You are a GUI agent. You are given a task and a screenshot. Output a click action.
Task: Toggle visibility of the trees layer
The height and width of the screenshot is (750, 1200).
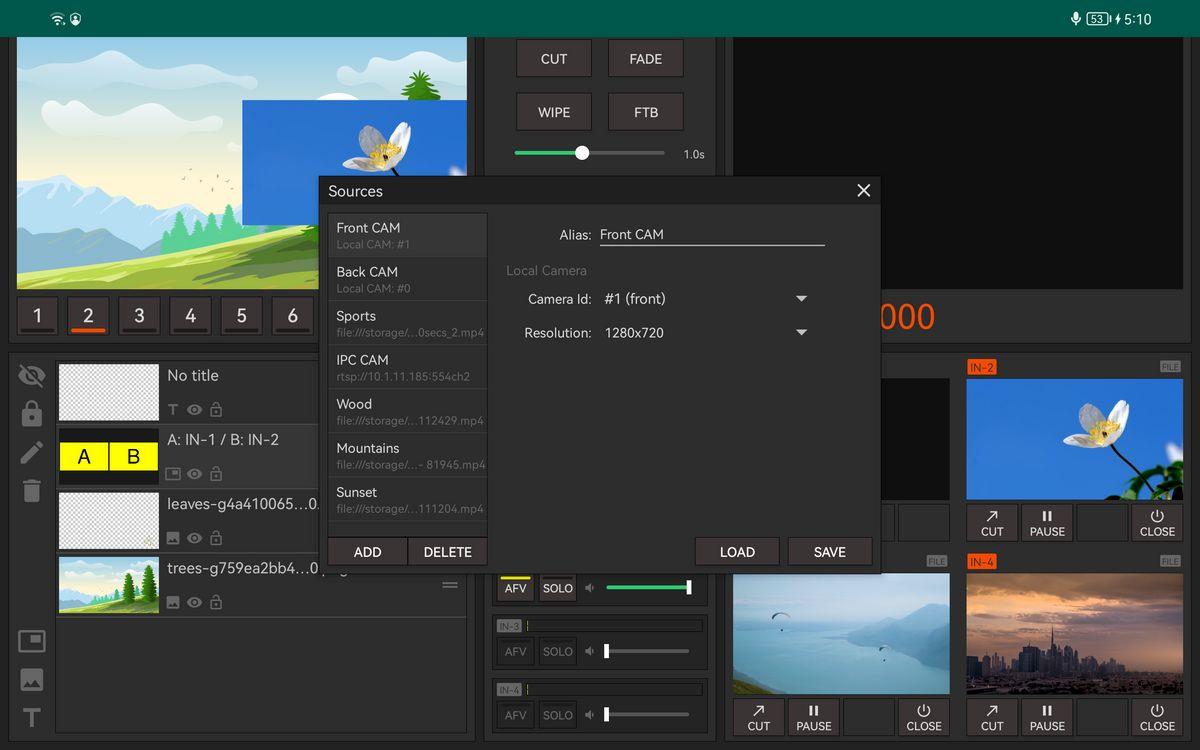pos(195,602)
